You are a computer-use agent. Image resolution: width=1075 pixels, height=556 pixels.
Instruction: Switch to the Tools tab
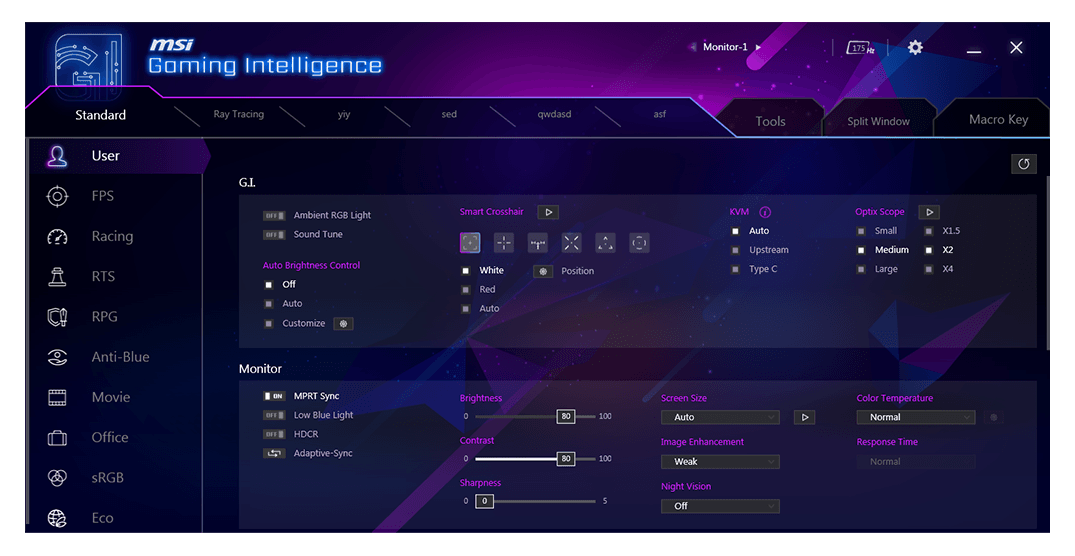coord(770,121)
